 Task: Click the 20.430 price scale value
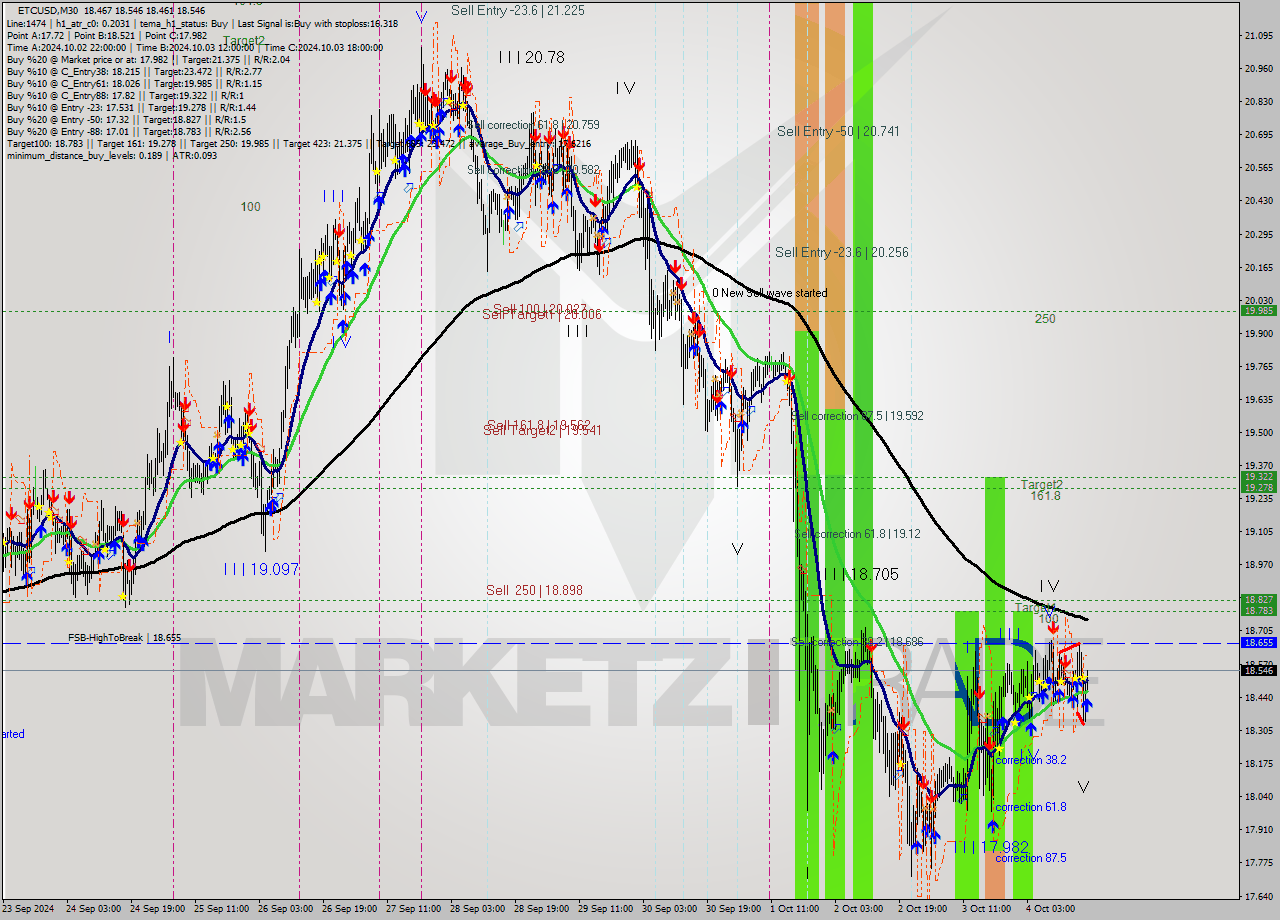click(x=1258, y=201)
